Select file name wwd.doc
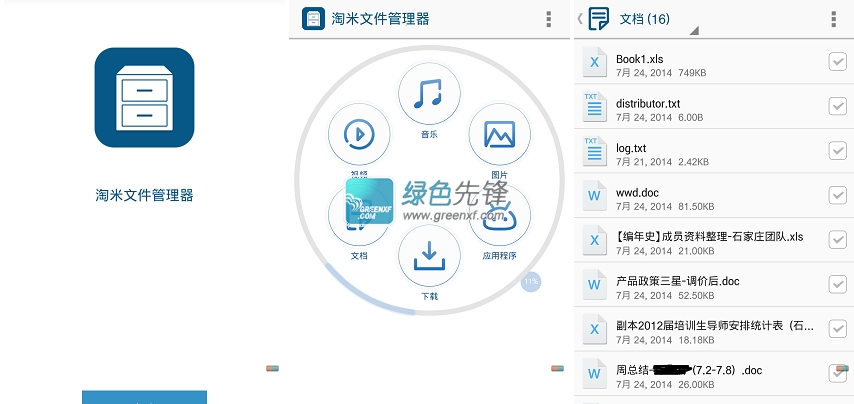Viewport: 854px width, 404px height. point(637,193)
